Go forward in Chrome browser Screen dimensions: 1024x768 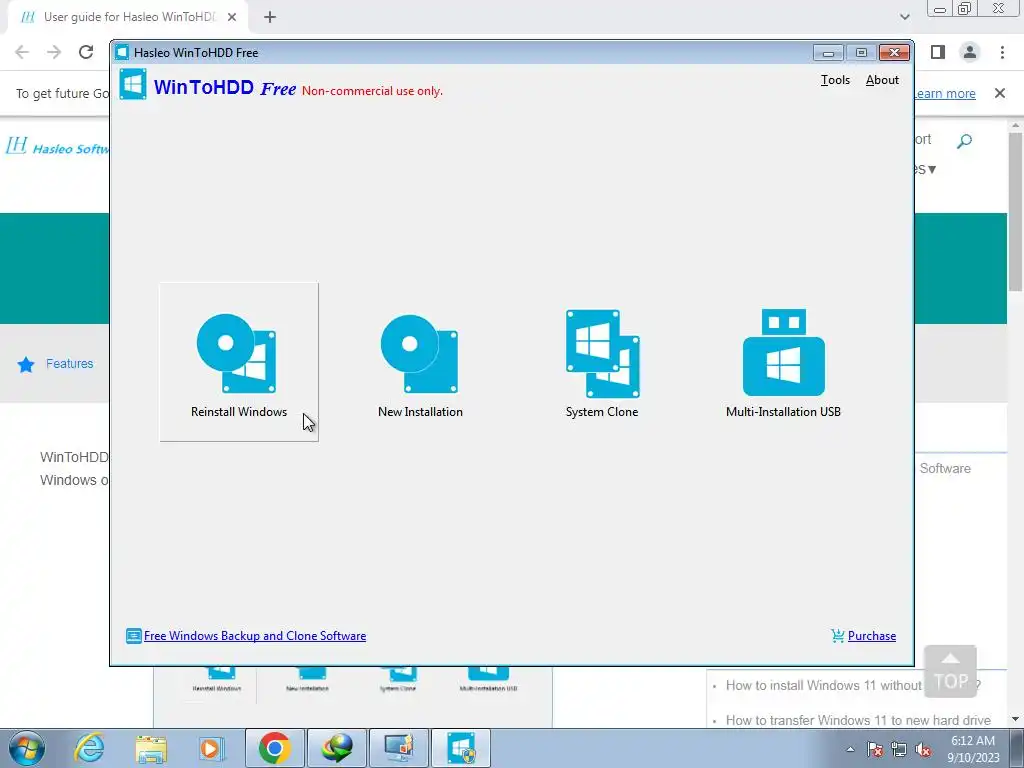[54, 52]
